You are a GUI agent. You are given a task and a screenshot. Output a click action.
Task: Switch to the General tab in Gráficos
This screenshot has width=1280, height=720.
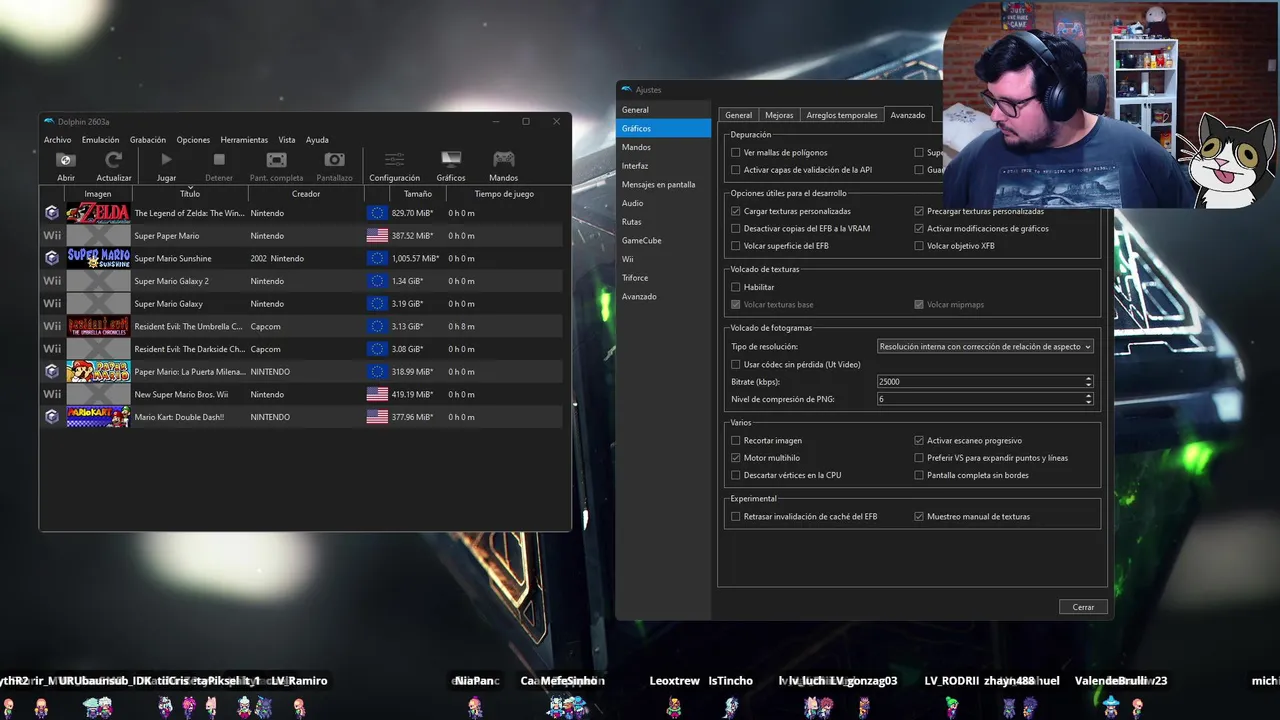[x=738, y=115]
